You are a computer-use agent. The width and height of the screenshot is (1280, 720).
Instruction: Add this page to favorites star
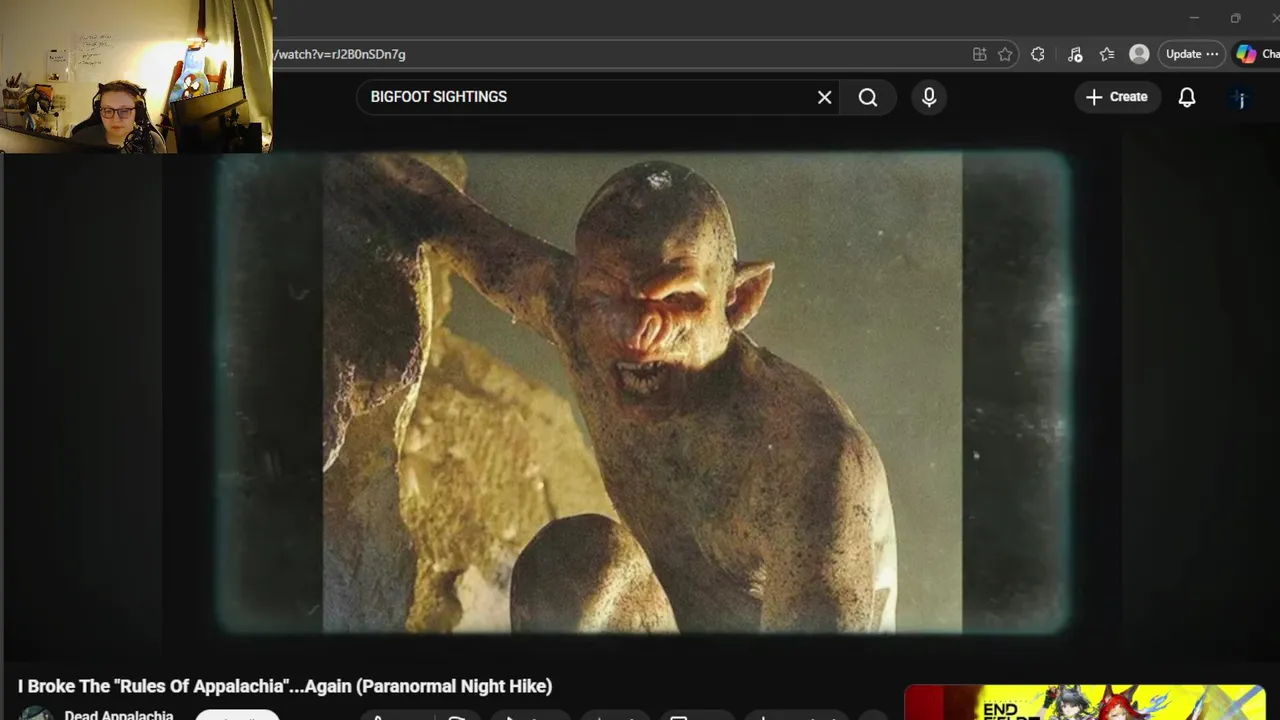coord(1005,54)
